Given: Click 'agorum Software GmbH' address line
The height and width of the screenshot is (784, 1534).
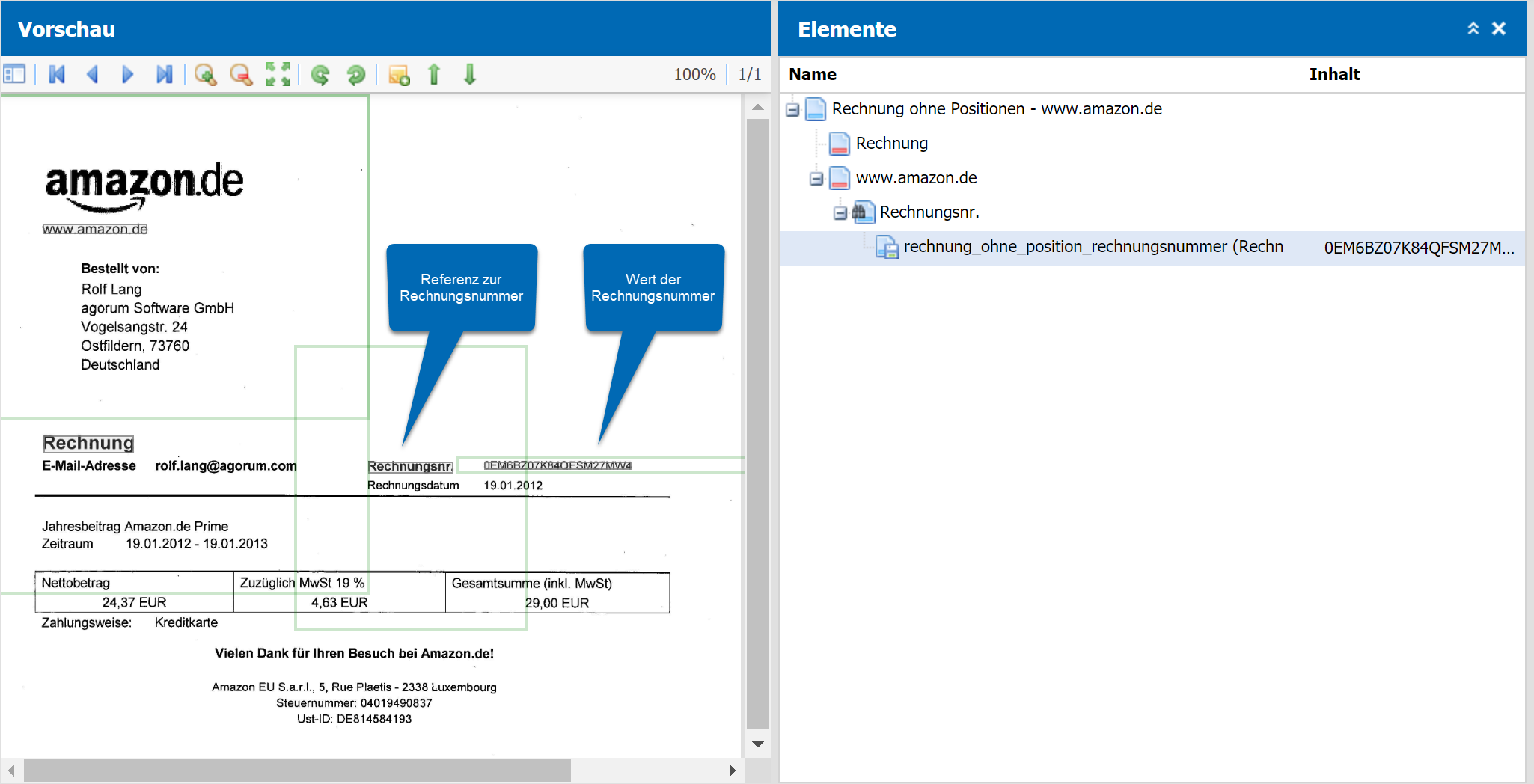Looking at the screenshot, I should pyautogui.click(x=157, y=308).
